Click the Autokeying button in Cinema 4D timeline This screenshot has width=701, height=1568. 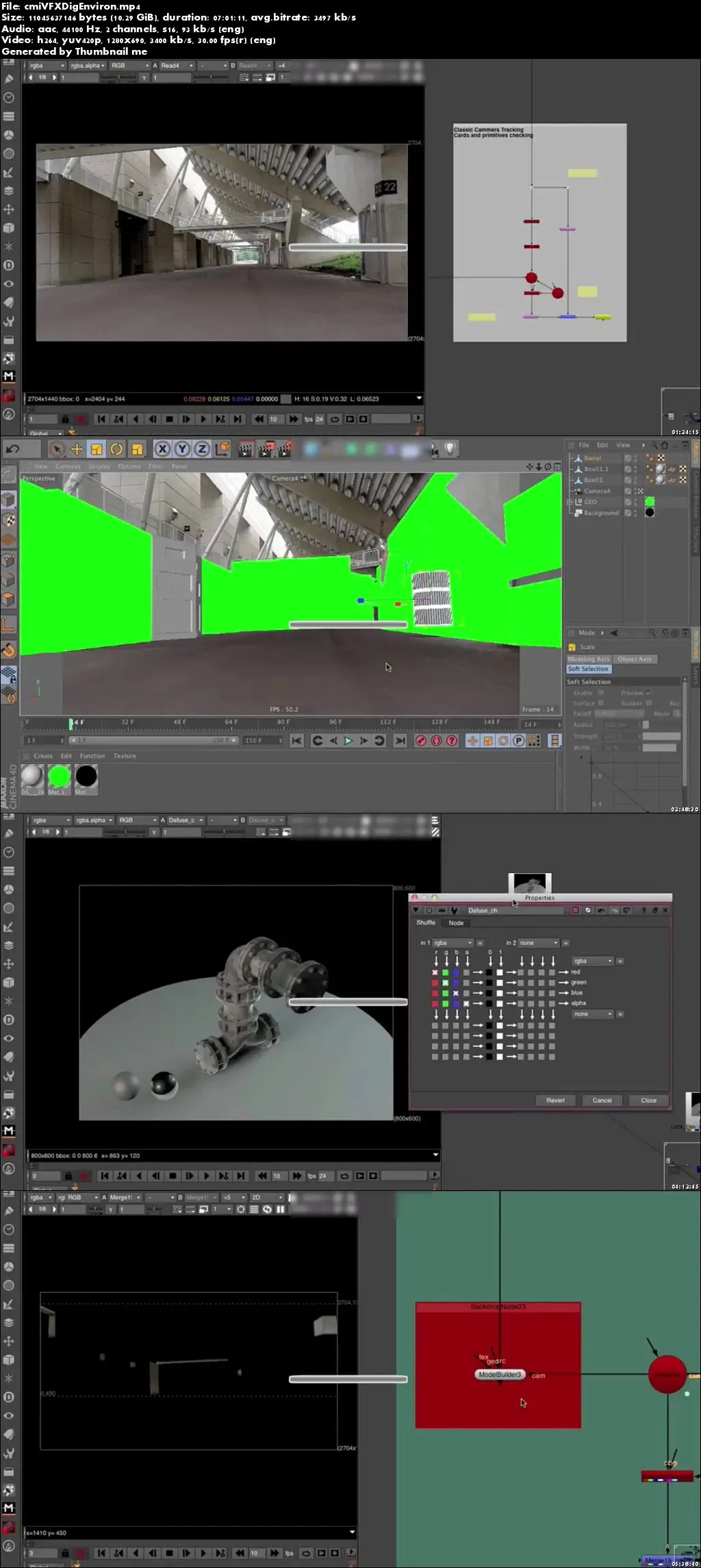pos(437,741)
